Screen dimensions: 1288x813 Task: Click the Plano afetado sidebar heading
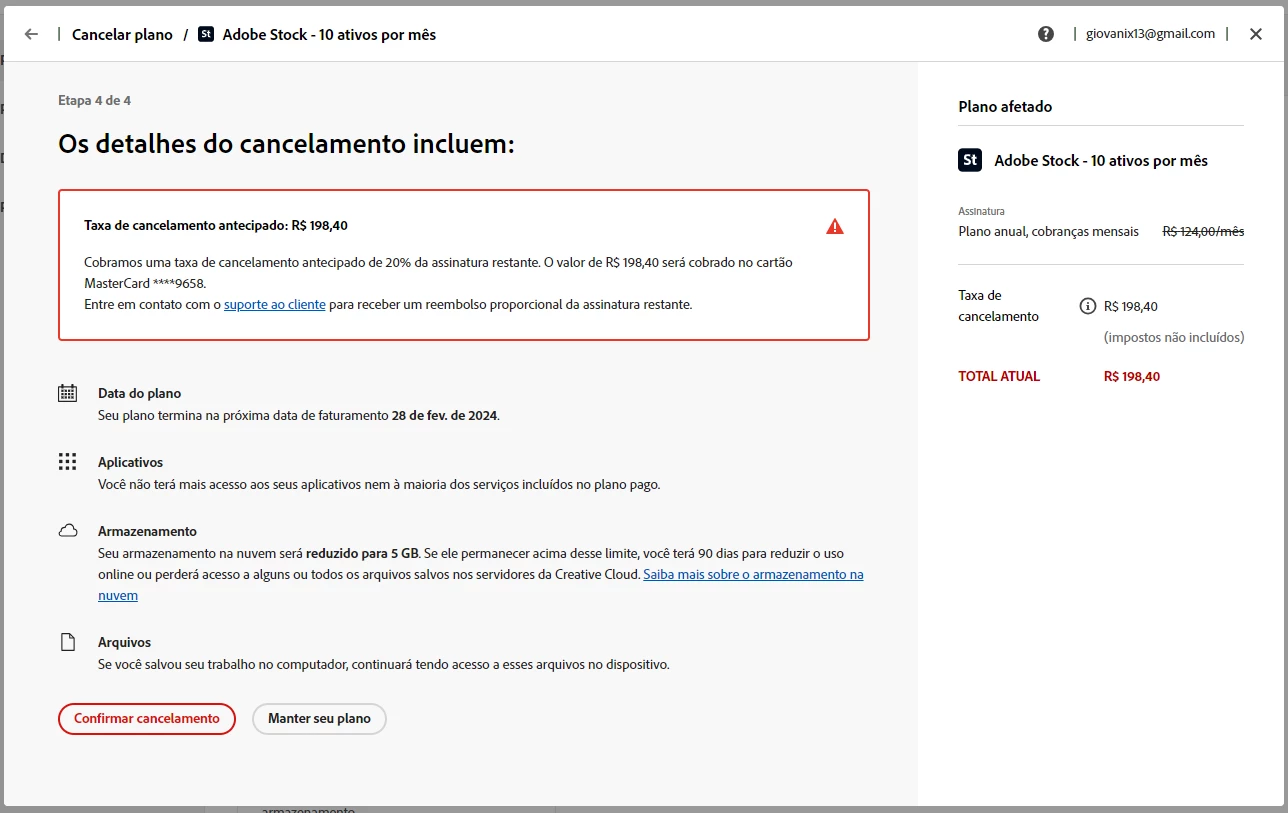1005,107
